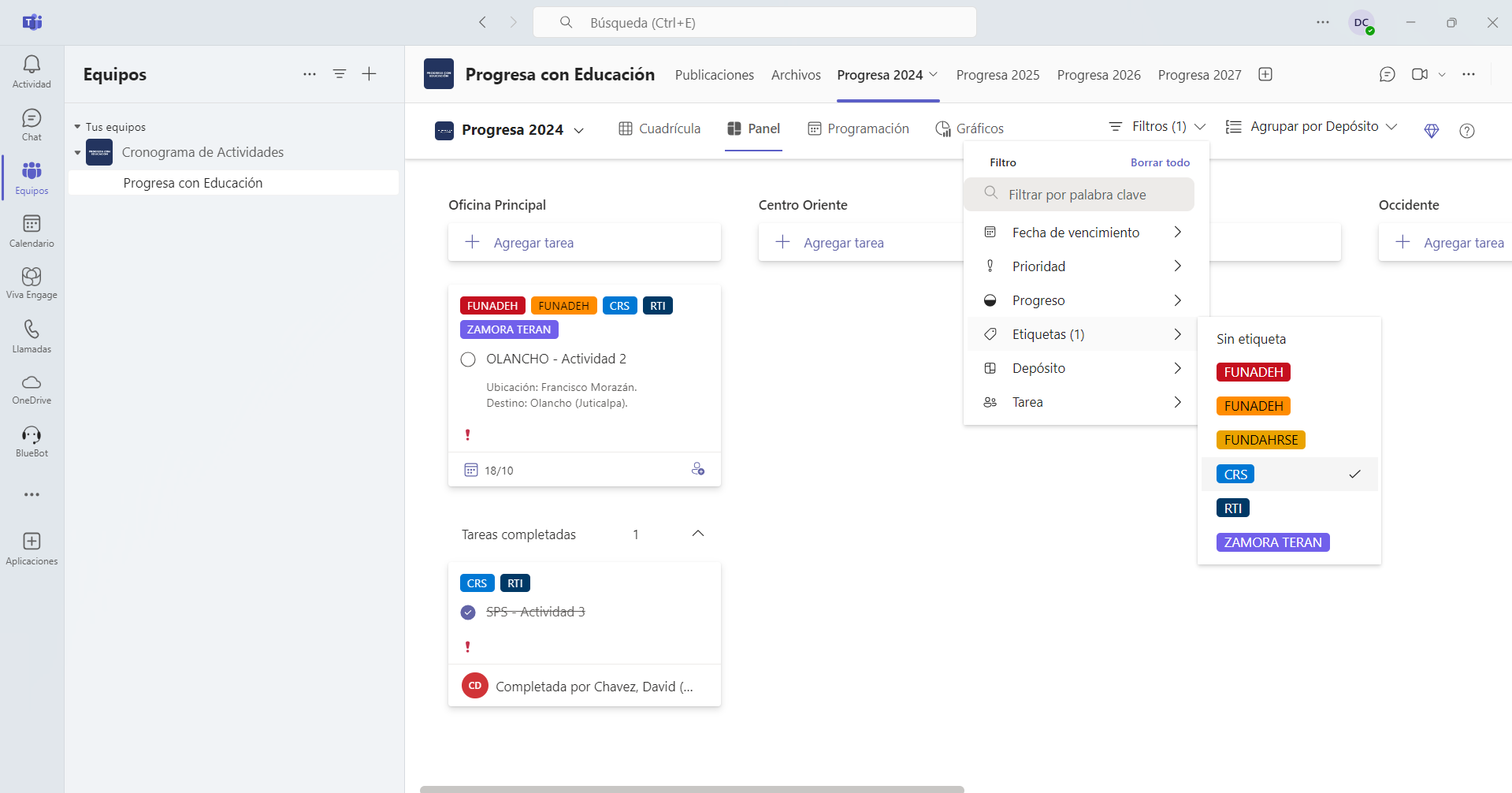Mark OLANCHO - Actividad 2 as complete

tap(468, 359)
